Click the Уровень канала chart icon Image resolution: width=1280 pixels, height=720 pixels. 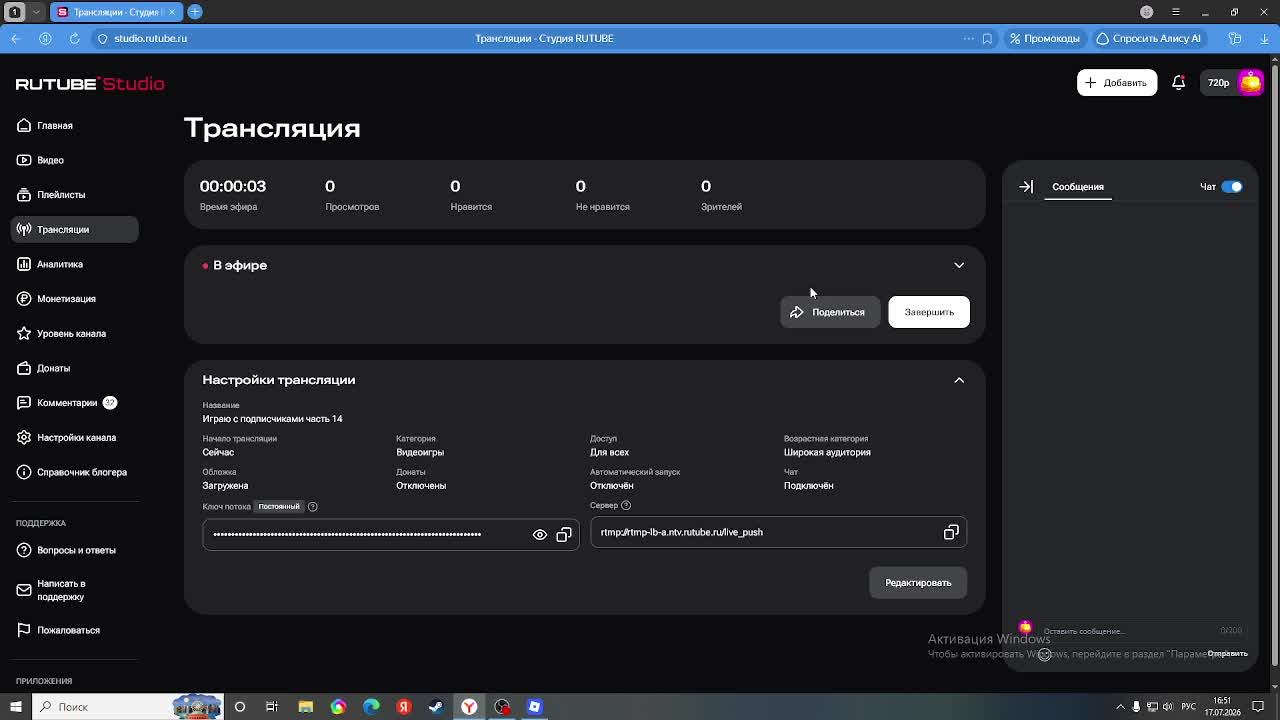click(x=24, y=333)
